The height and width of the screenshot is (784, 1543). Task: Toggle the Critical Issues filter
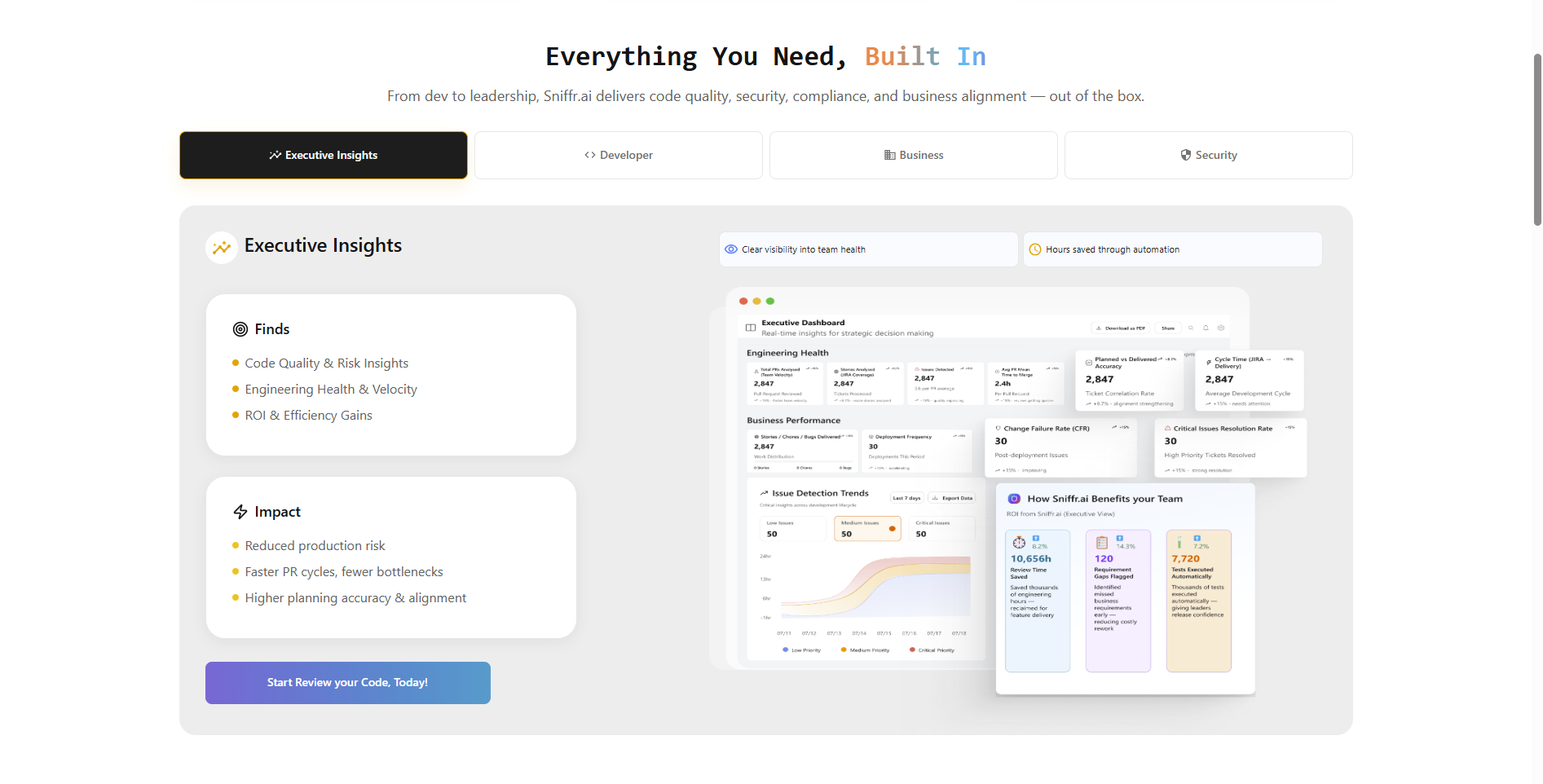click(x=941, y=528)
